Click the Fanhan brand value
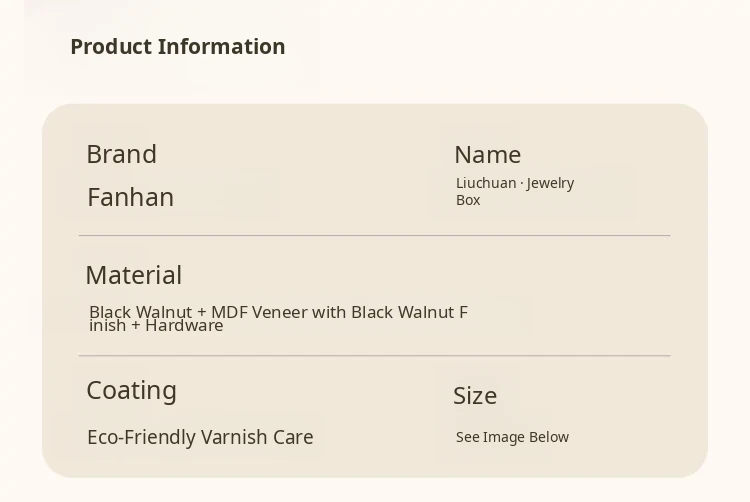 coord(130,197)
